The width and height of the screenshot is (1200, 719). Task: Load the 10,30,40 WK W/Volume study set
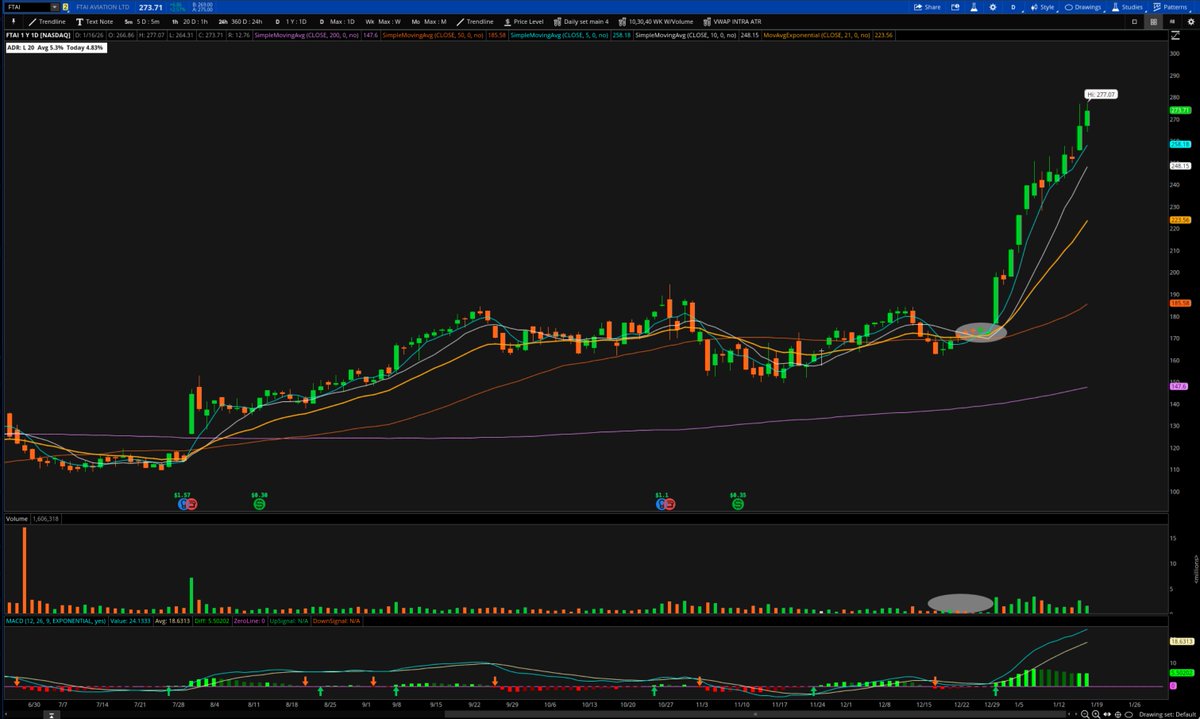[656, 21]
